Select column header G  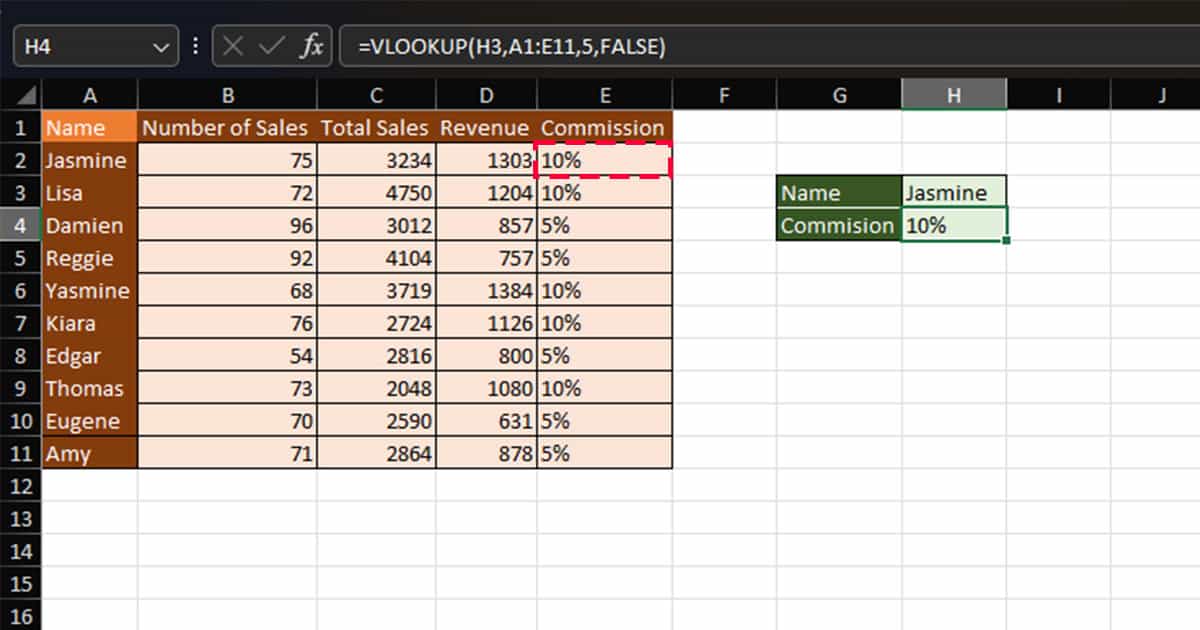839,95
